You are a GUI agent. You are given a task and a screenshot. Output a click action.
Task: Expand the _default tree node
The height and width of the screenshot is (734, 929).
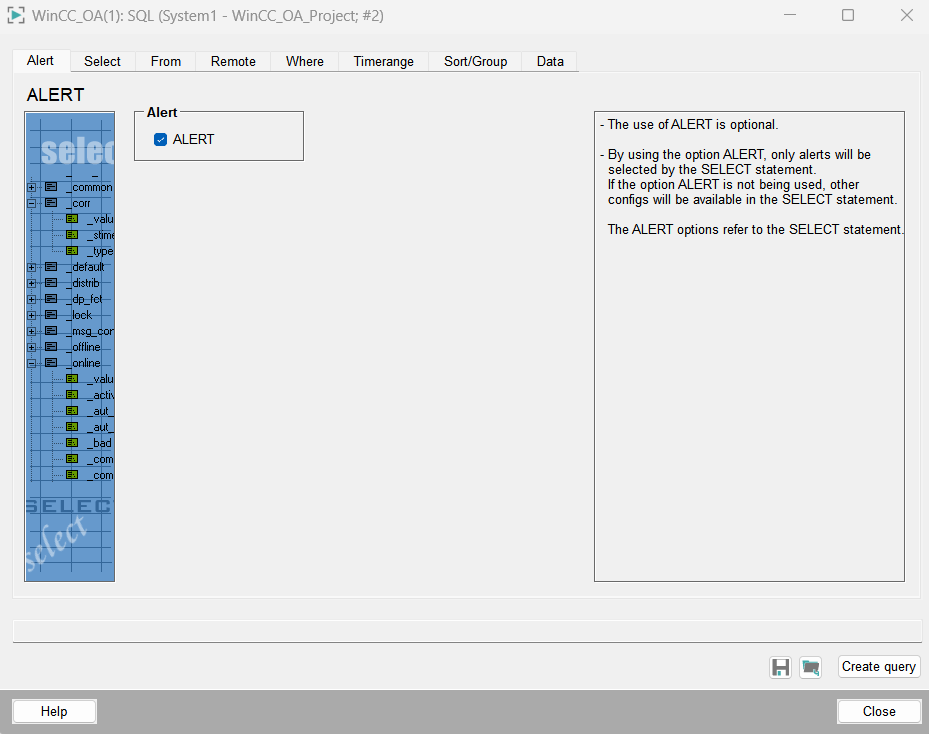[32, 267]
